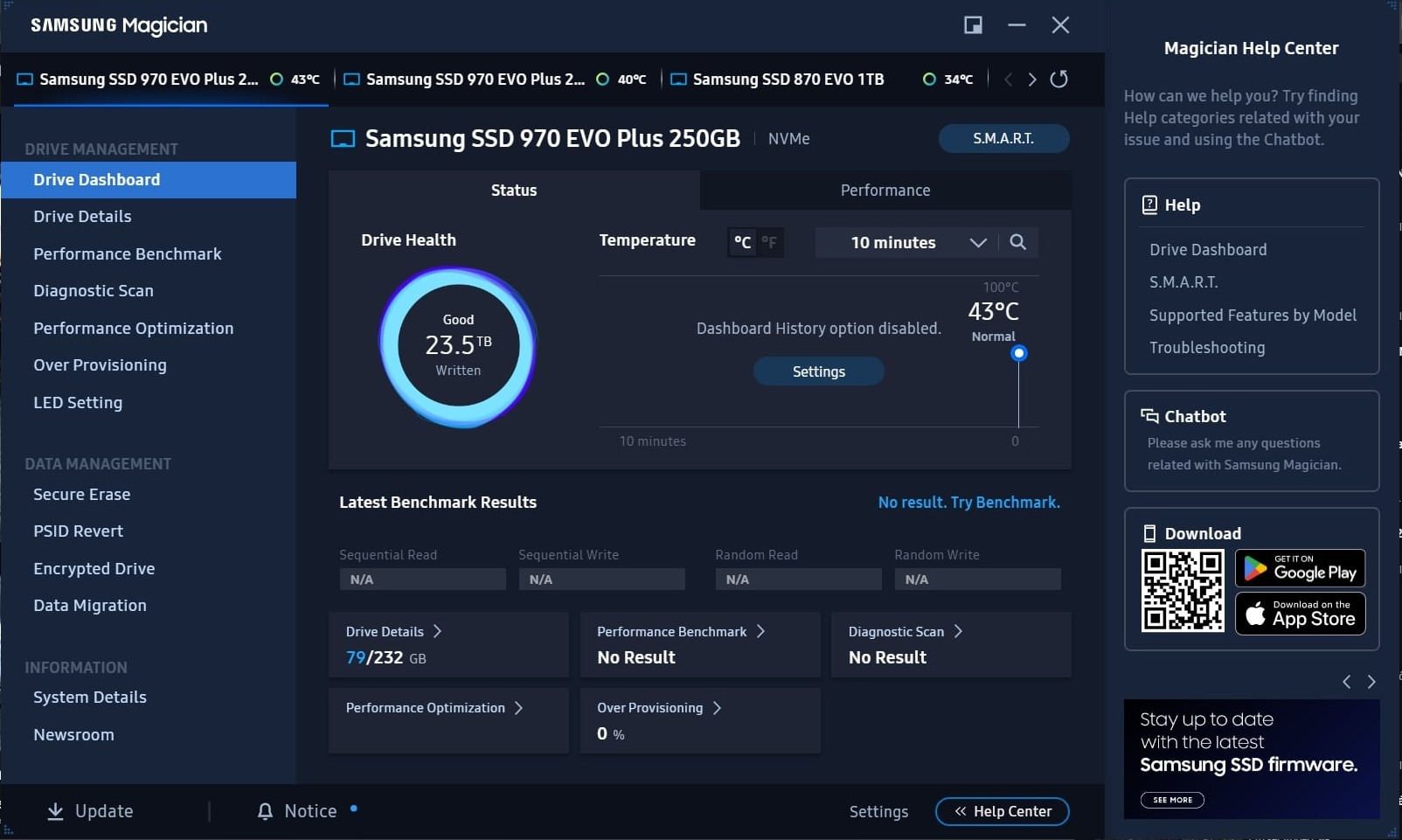
Task: Open Troubleshooting help topic
Action: click(x=1207, y=348)
